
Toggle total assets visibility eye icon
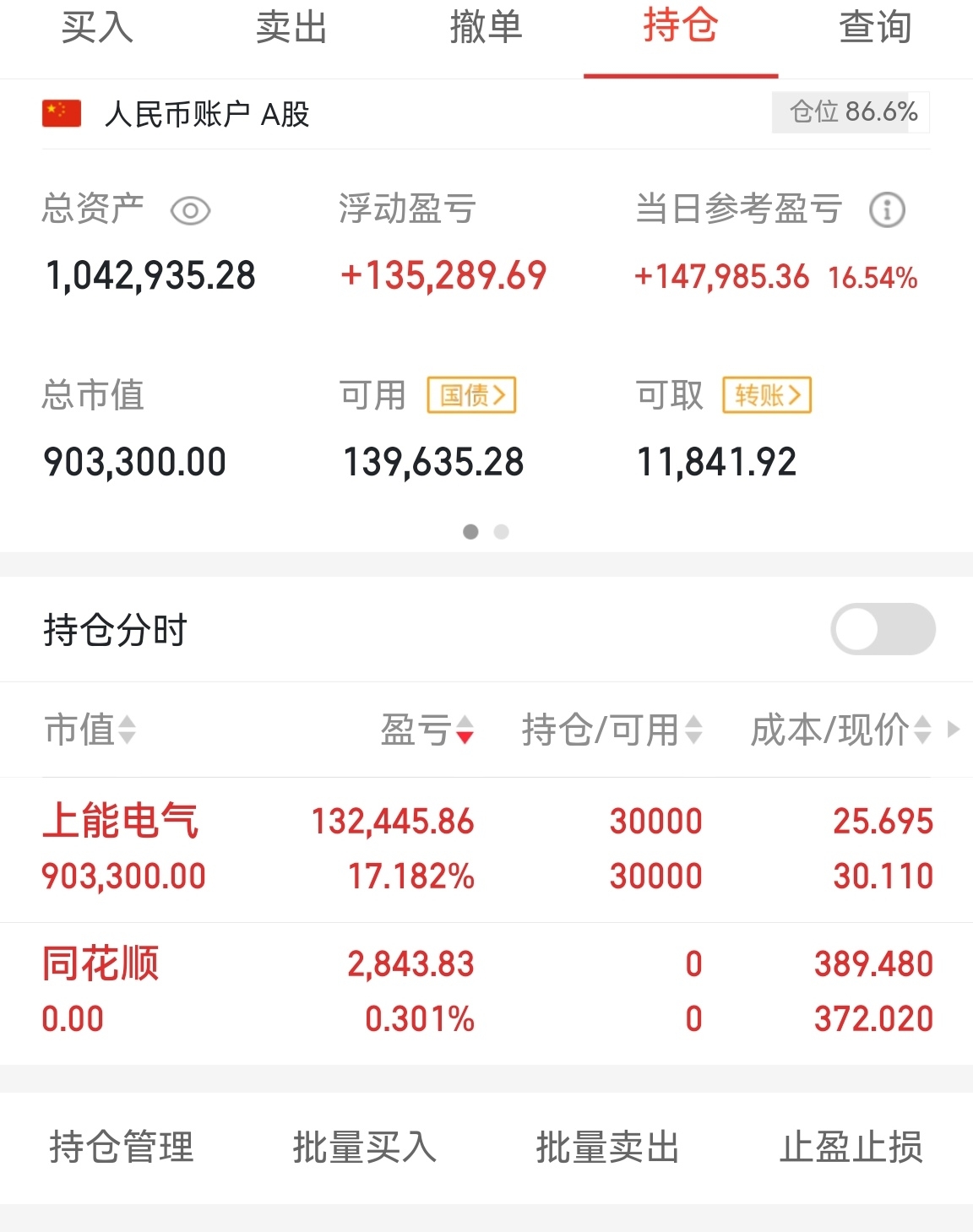(190, 210)
